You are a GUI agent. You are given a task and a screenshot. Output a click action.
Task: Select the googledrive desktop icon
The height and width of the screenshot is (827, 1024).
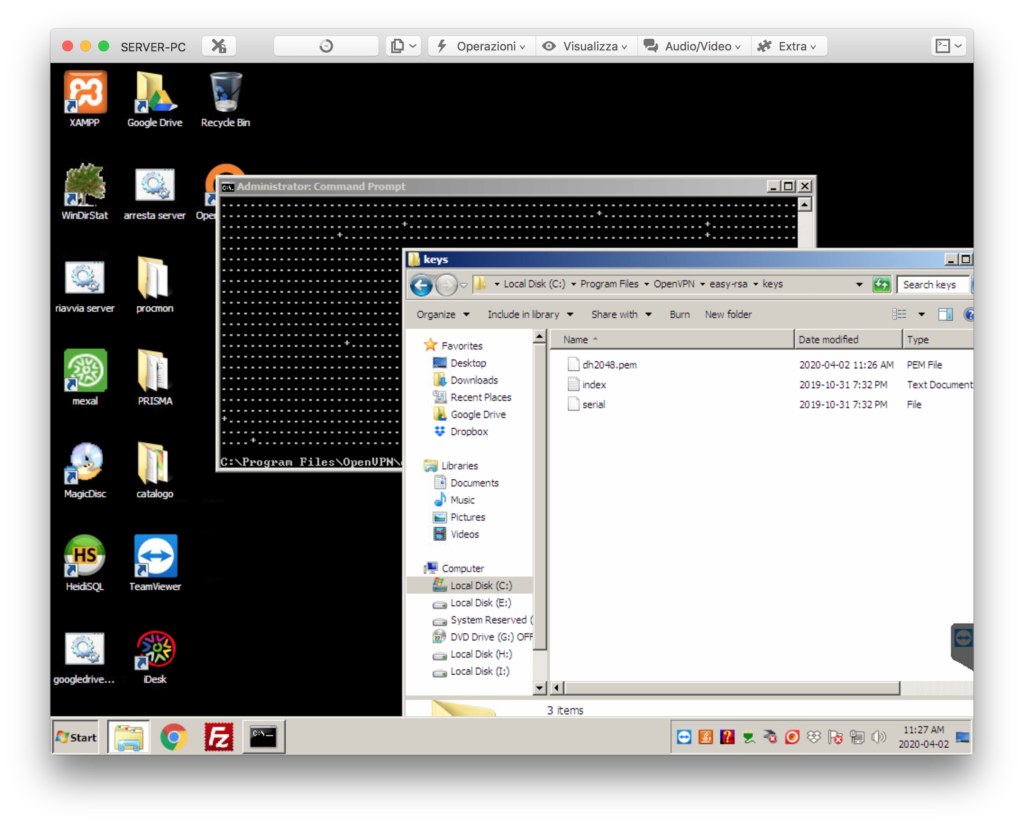(x=84, y=657)
